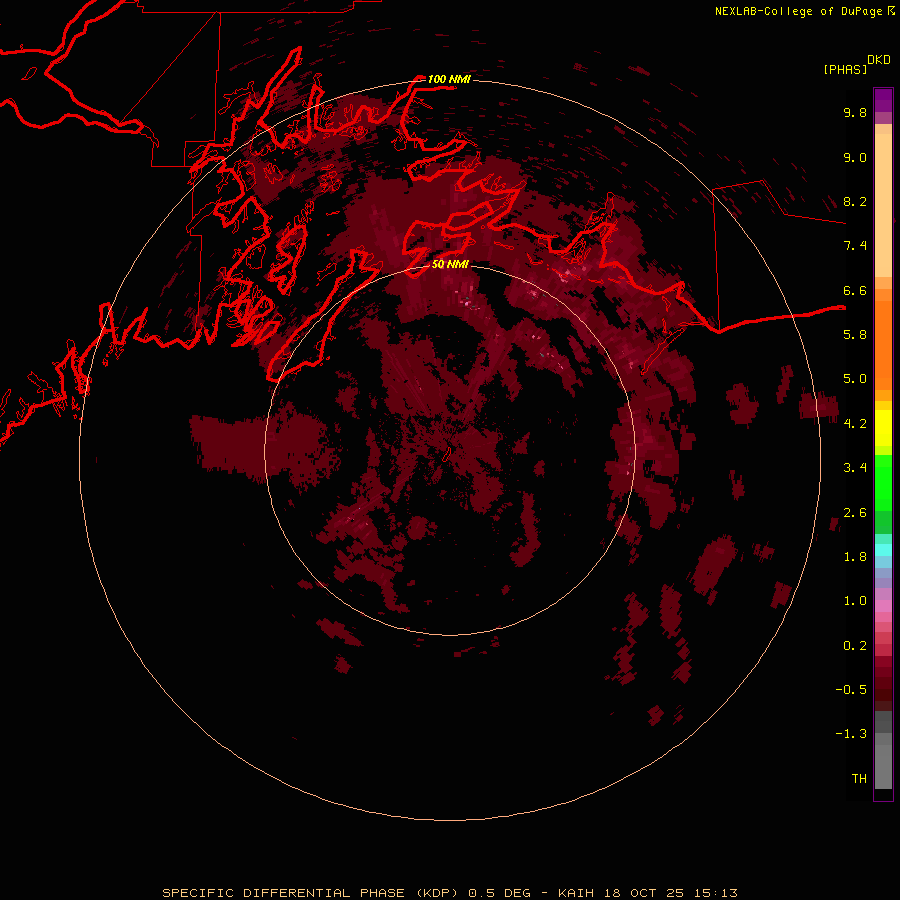Click the light peach color scale segment
The width and height of the screenshot is (900, 900).
883,205
